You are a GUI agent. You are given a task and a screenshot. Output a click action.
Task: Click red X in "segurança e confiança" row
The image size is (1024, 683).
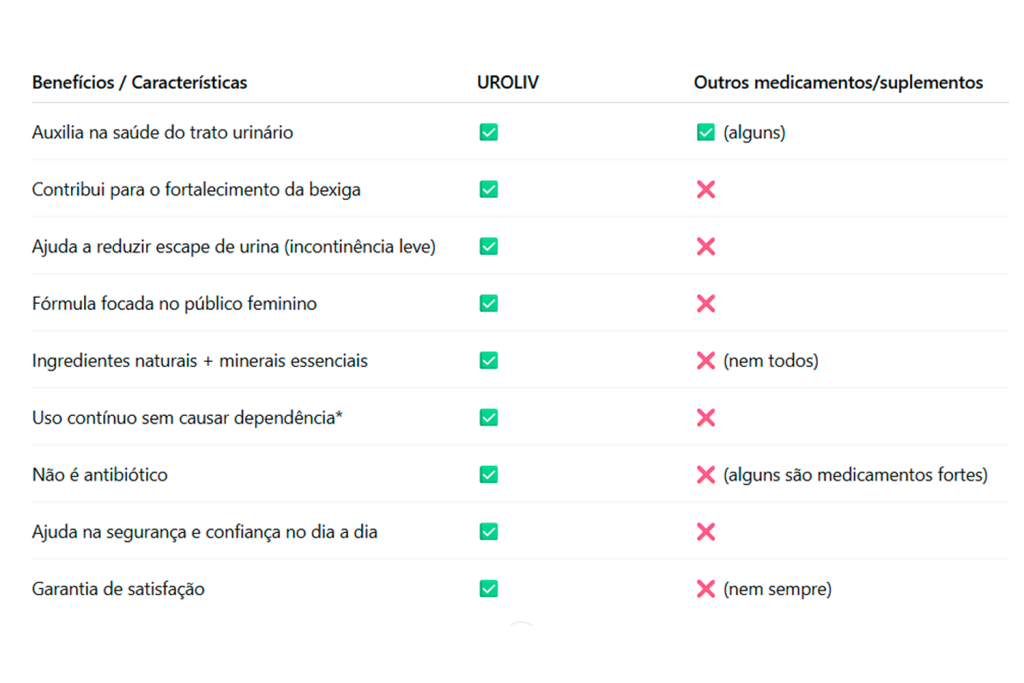click(x=705, y=532)
